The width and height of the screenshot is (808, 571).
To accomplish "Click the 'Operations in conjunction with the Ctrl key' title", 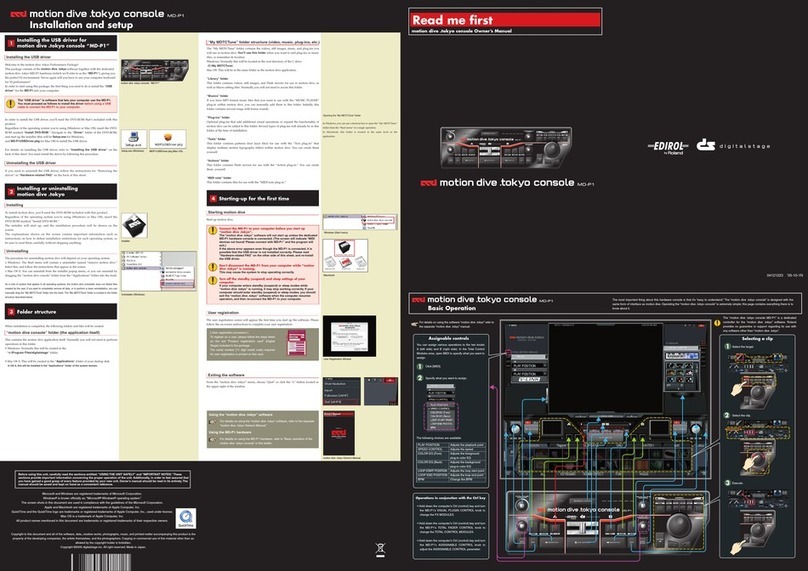I will [x=450, y=498].
